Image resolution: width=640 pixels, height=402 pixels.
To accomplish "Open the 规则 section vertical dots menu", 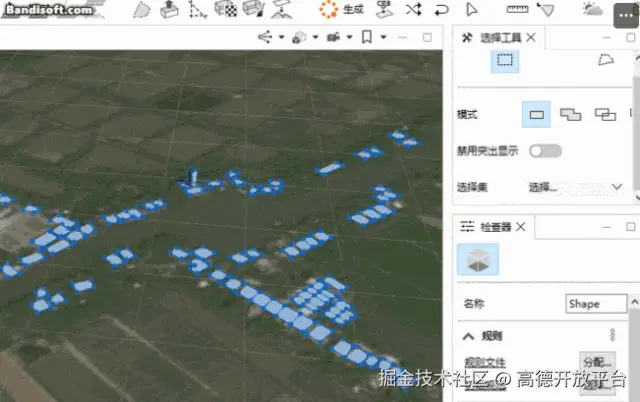I will (612, 335).
